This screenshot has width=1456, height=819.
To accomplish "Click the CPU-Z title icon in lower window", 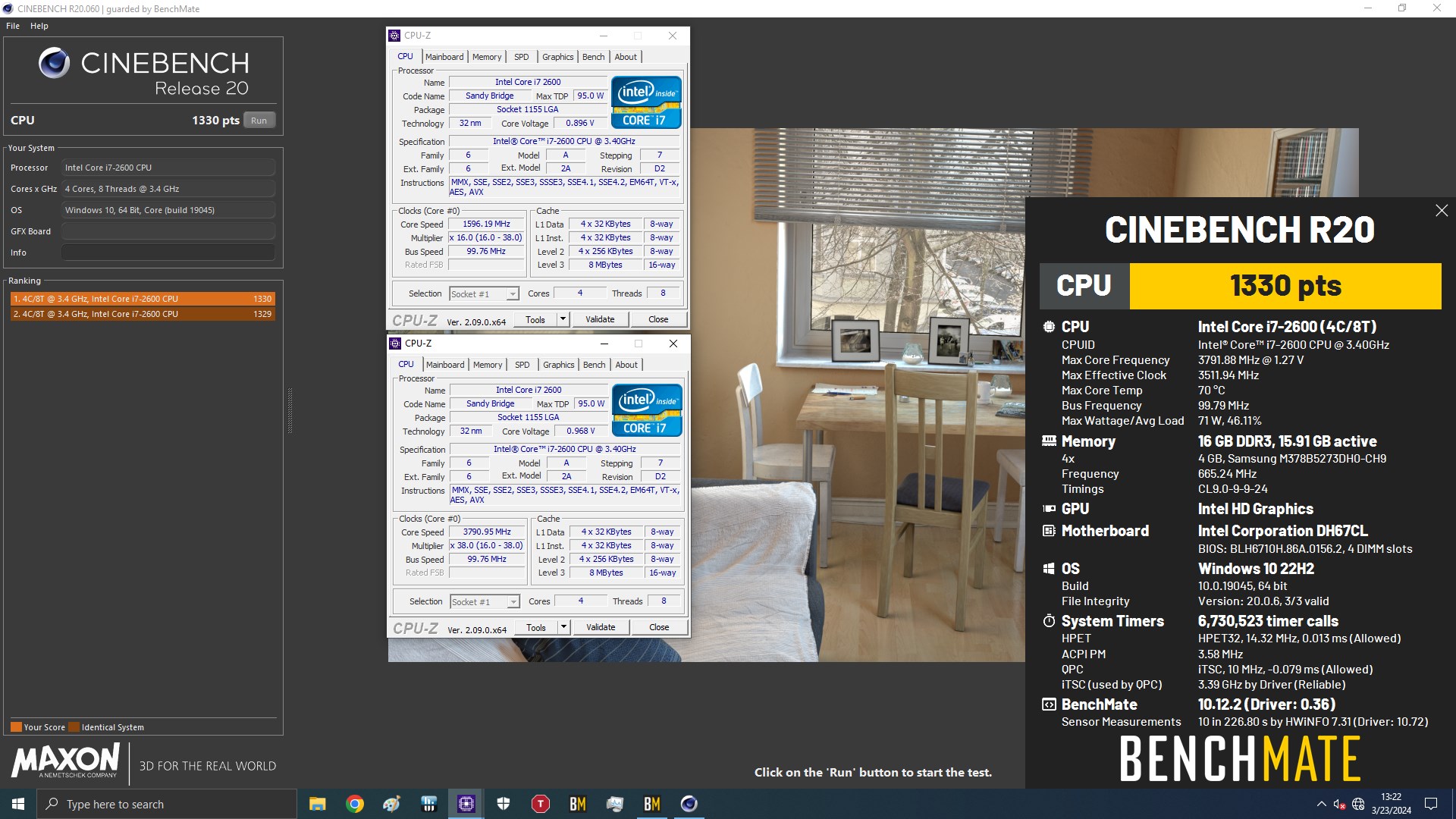I will 395,344.
